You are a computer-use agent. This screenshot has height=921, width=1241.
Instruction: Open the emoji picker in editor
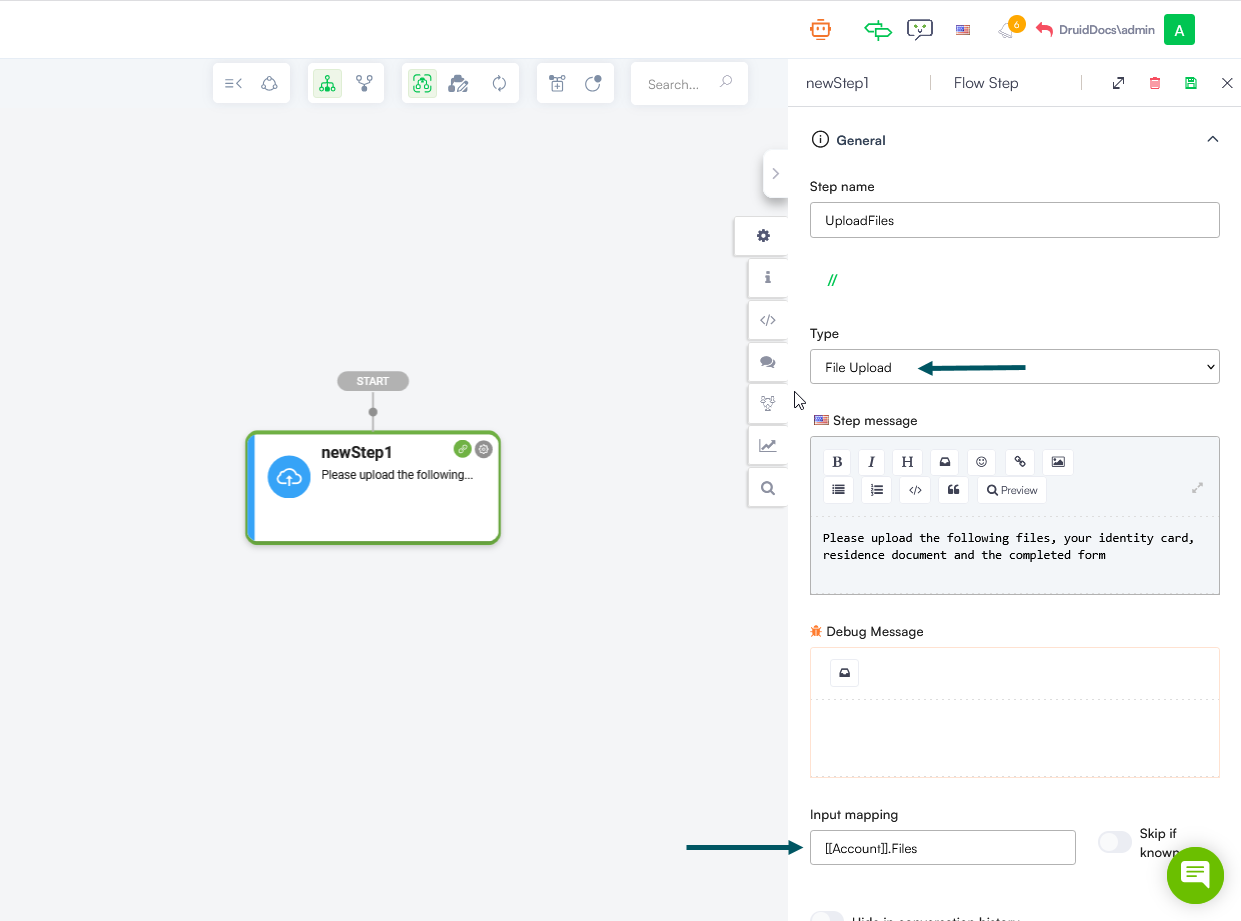(981, 462)
